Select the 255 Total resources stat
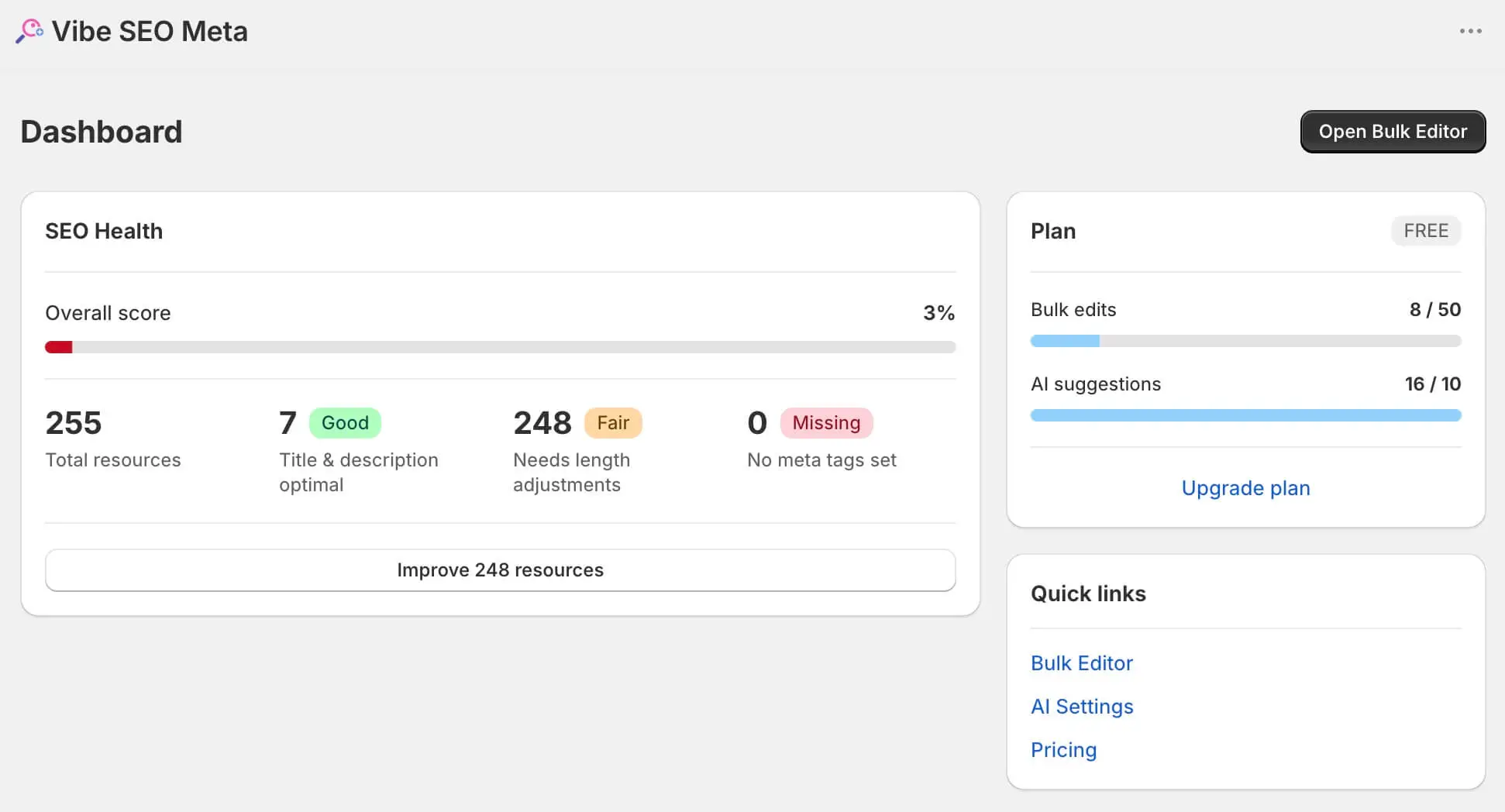1505x812 pixels. point(74,424)
